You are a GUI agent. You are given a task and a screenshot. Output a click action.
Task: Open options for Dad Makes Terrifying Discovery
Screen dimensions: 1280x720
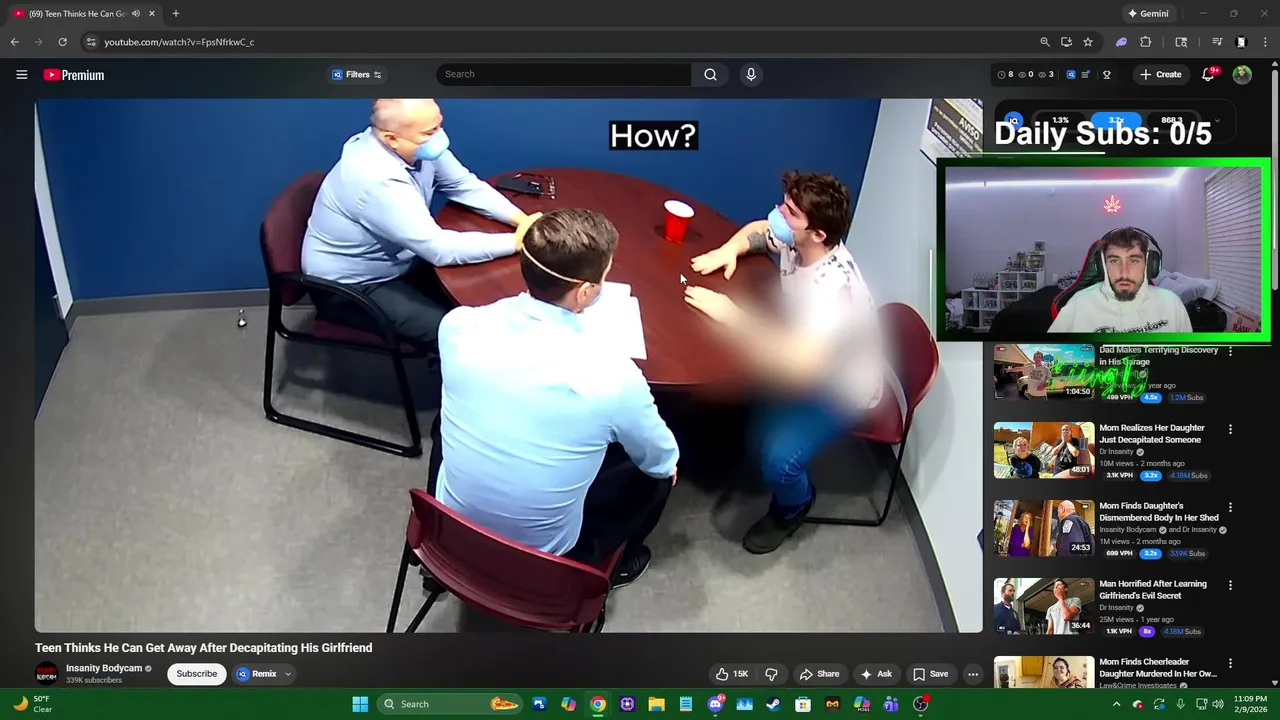[1230, 351]
